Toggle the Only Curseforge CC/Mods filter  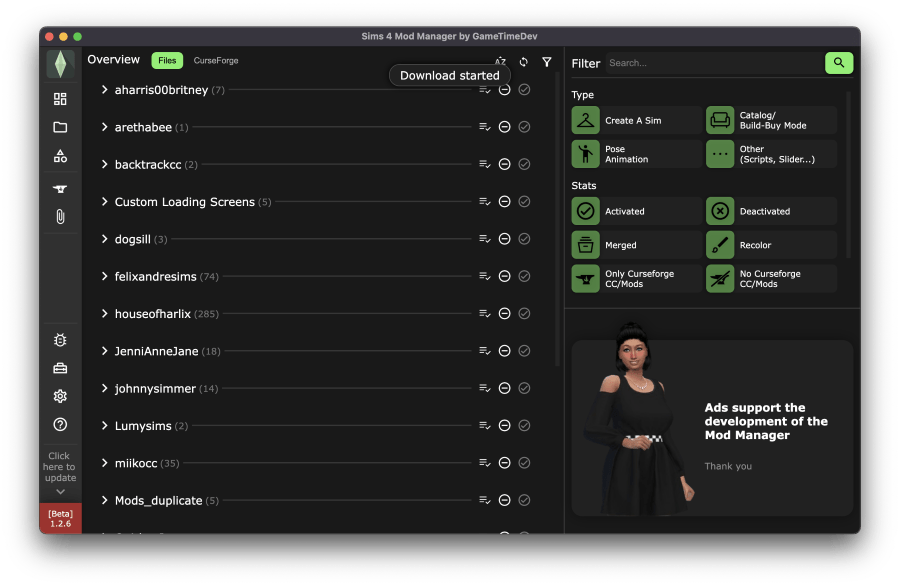click(636, 279)
